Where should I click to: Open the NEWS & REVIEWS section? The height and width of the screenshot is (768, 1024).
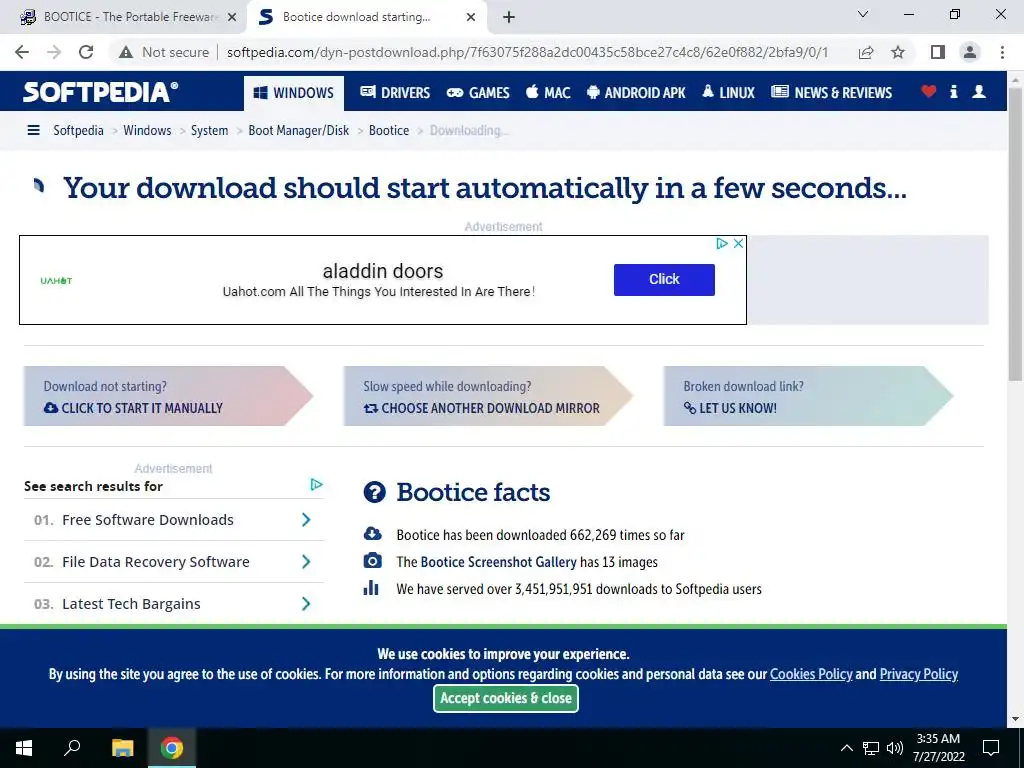831,93
